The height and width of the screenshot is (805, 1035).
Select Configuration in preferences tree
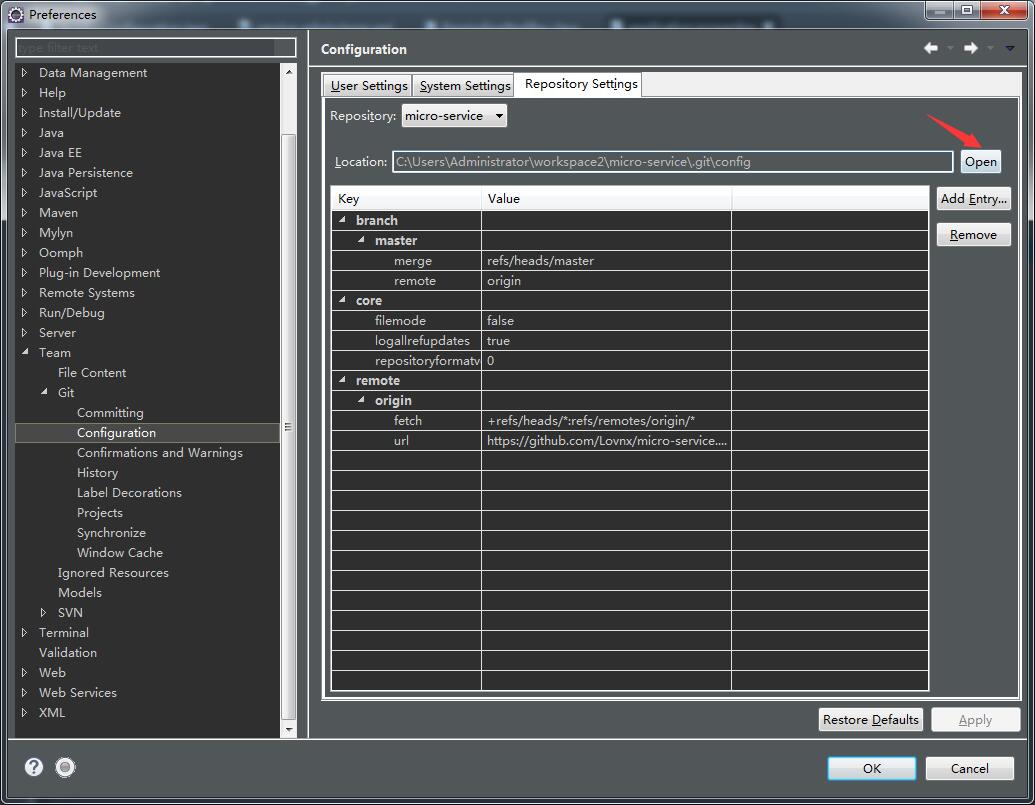click(116, 432)
